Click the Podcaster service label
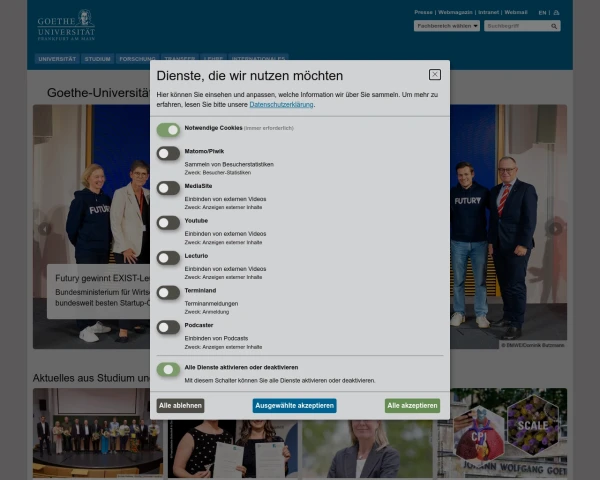 click(199, 325)
